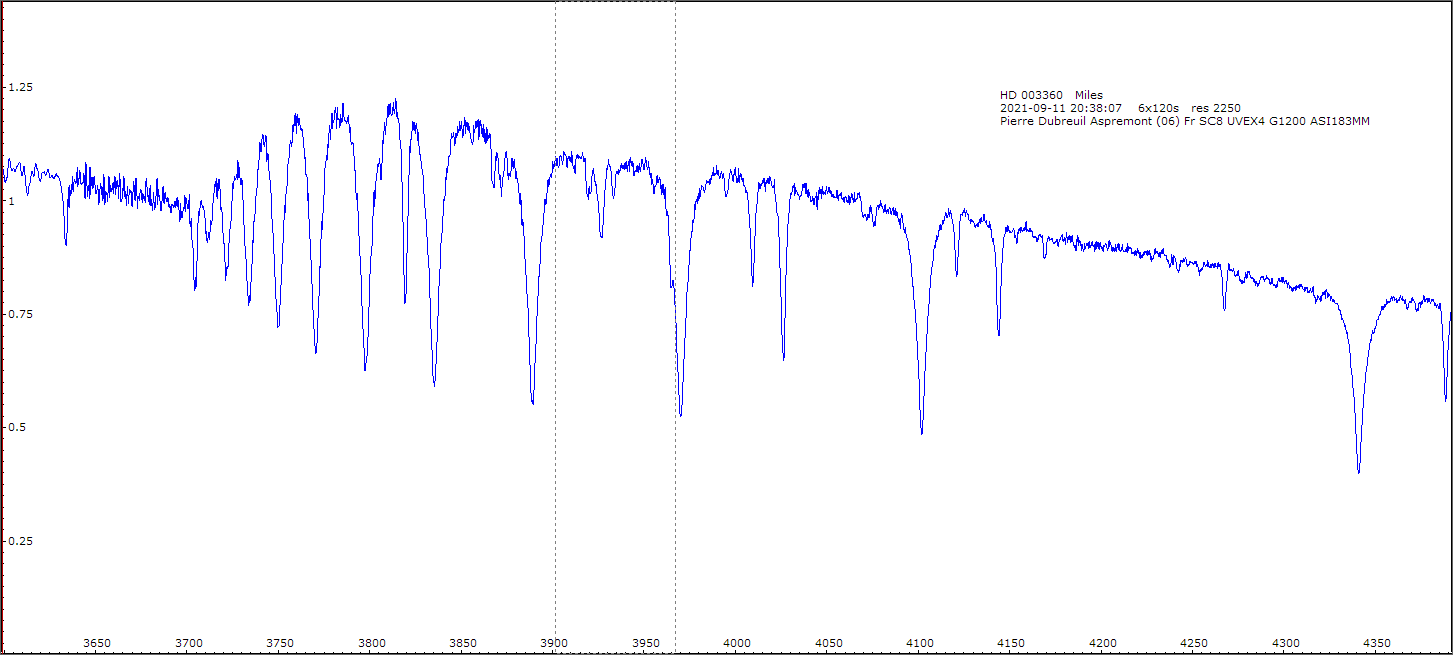
Task: Click the 0.75 y-axis label
Action: point(20,314)
